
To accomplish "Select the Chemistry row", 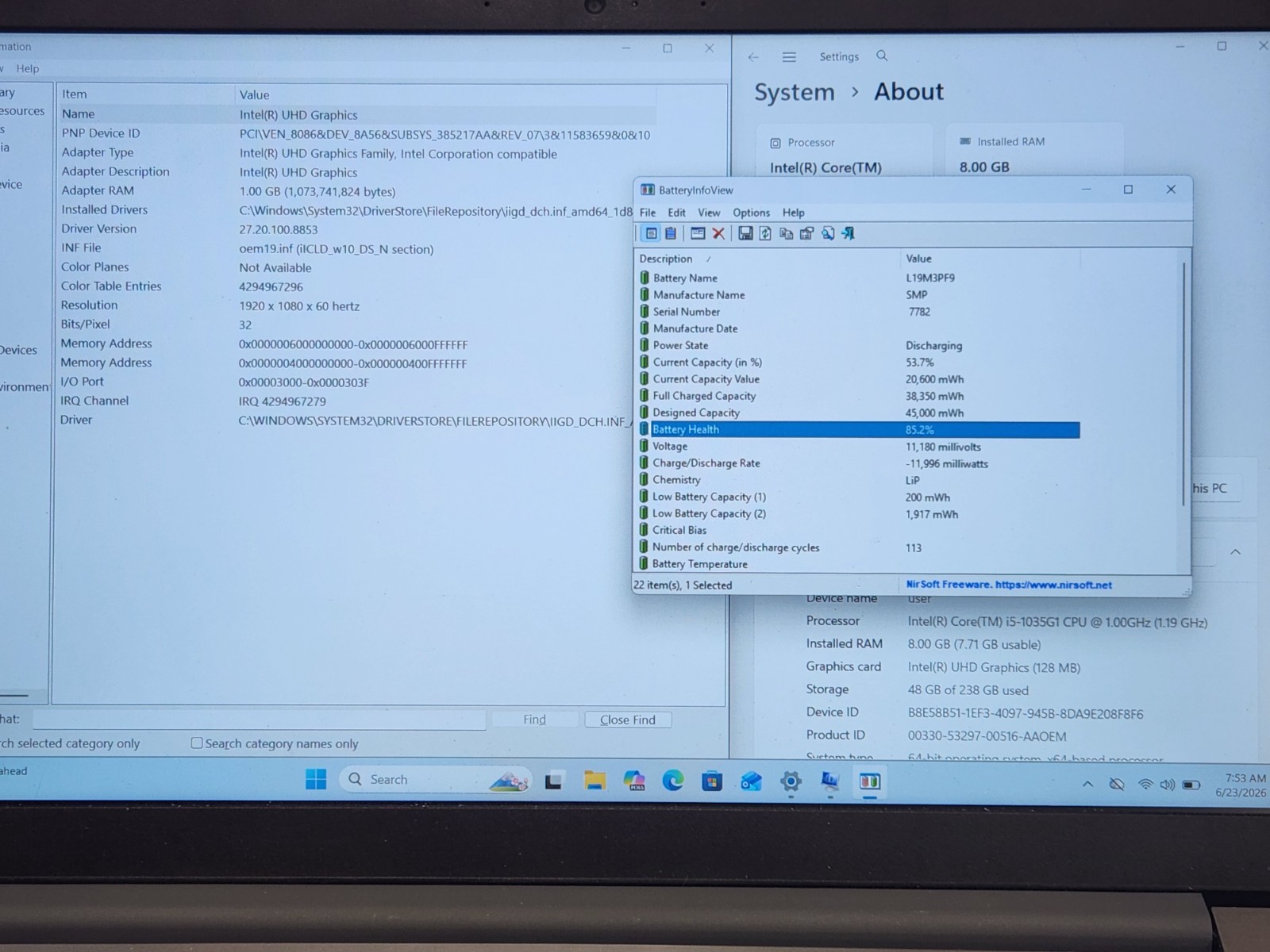I will 858,480.
